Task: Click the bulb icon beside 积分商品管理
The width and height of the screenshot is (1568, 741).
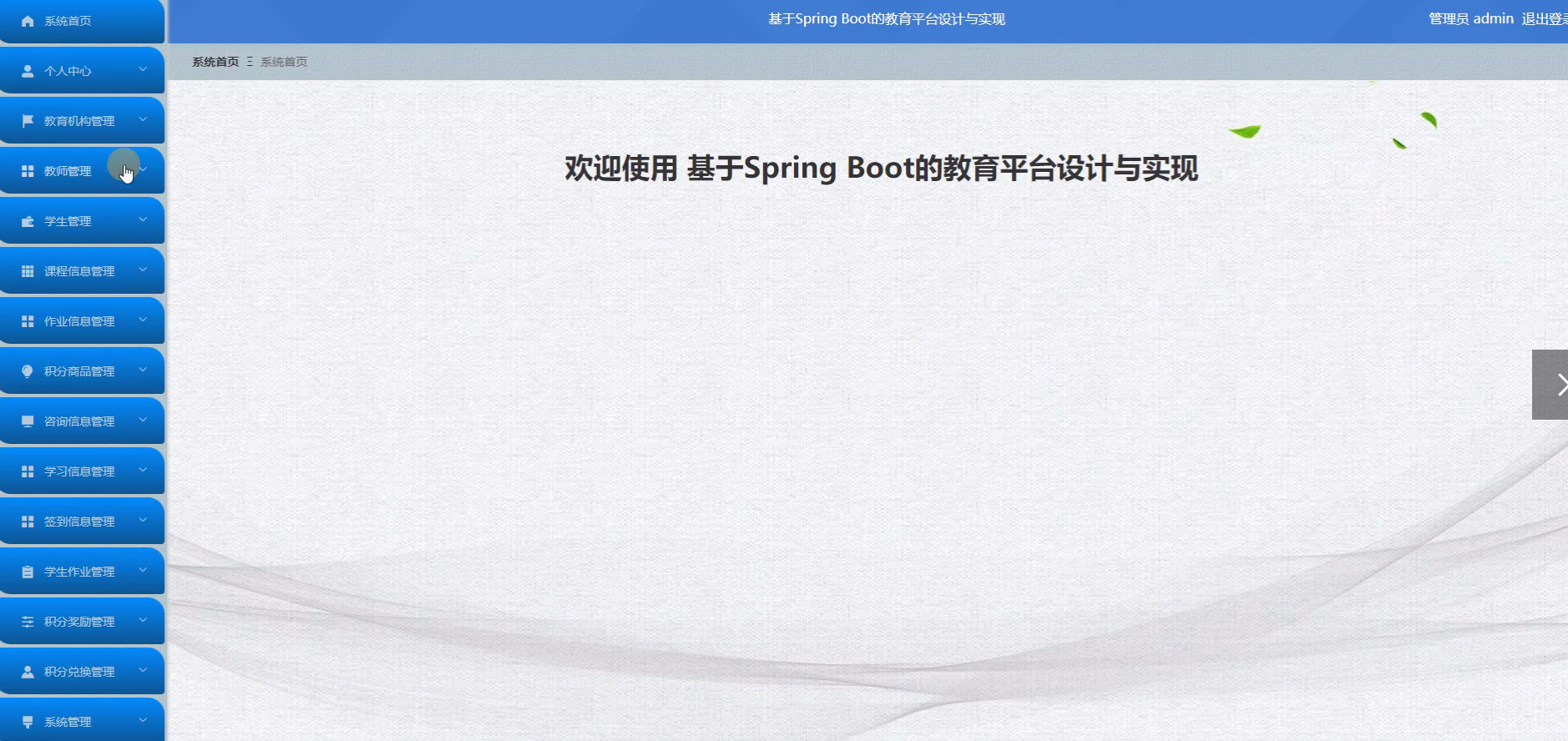Action: (28, 371)
